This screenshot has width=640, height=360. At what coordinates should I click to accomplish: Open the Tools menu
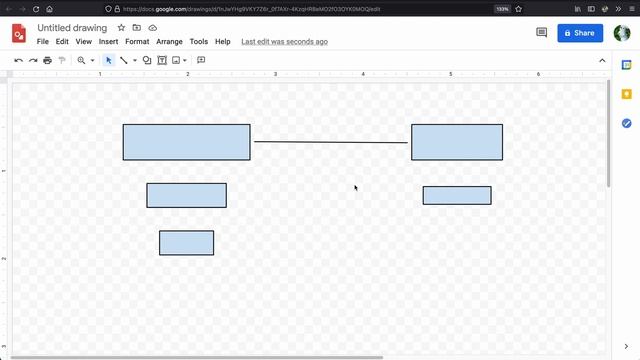pyautogui.click(x=199, y=42)
